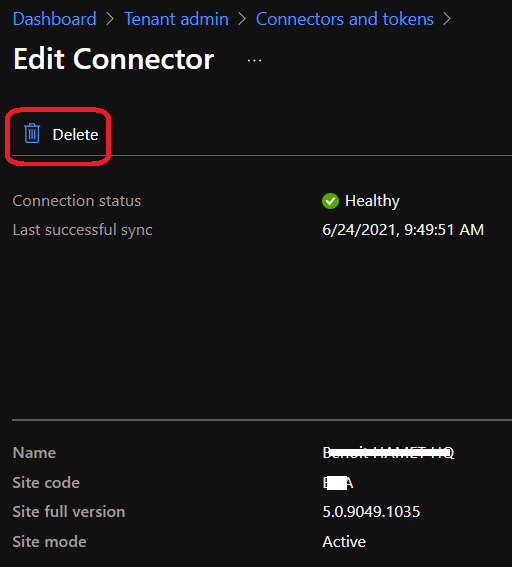Click the Site code value
Viewport: 512px width, 567px height.
click(x=338, y=483)
